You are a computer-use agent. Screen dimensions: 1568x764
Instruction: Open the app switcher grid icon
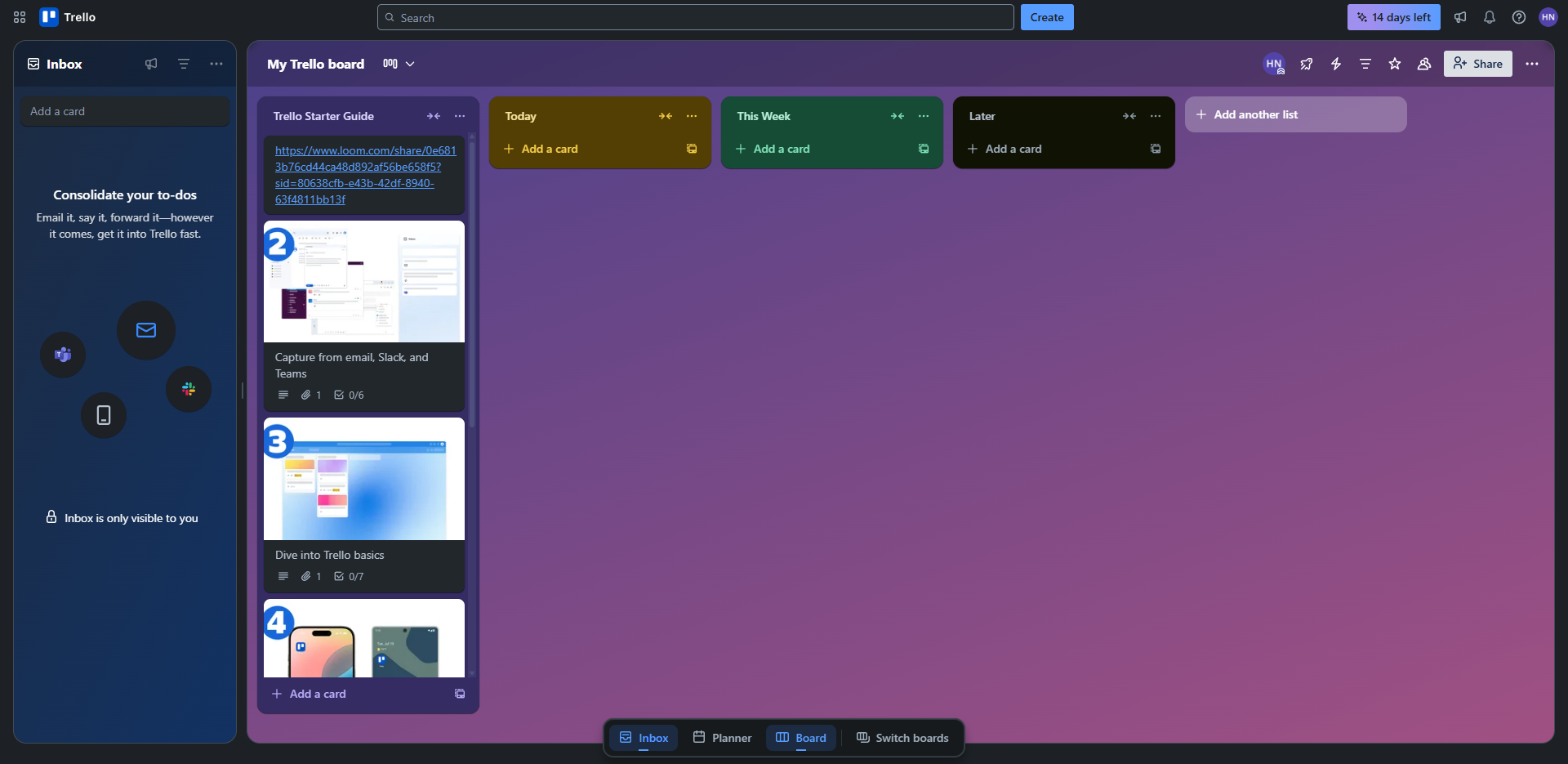(x=20, y=17)
